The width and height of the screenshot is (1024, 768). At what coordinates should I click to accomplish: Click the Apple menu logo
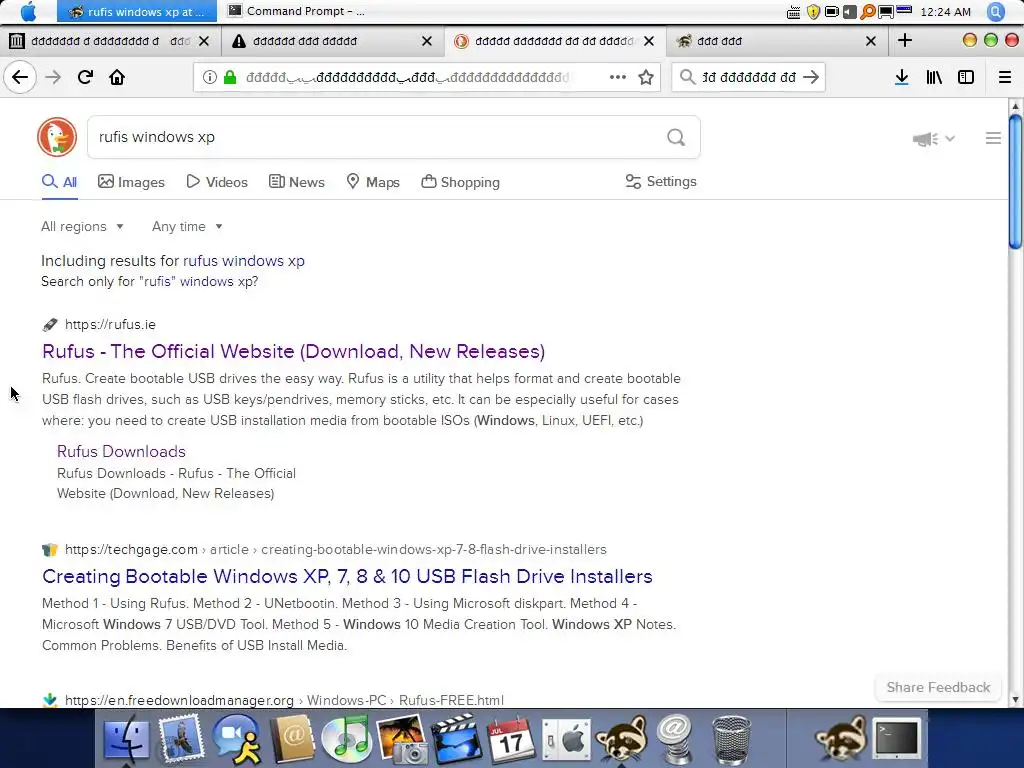coord(28,12)
